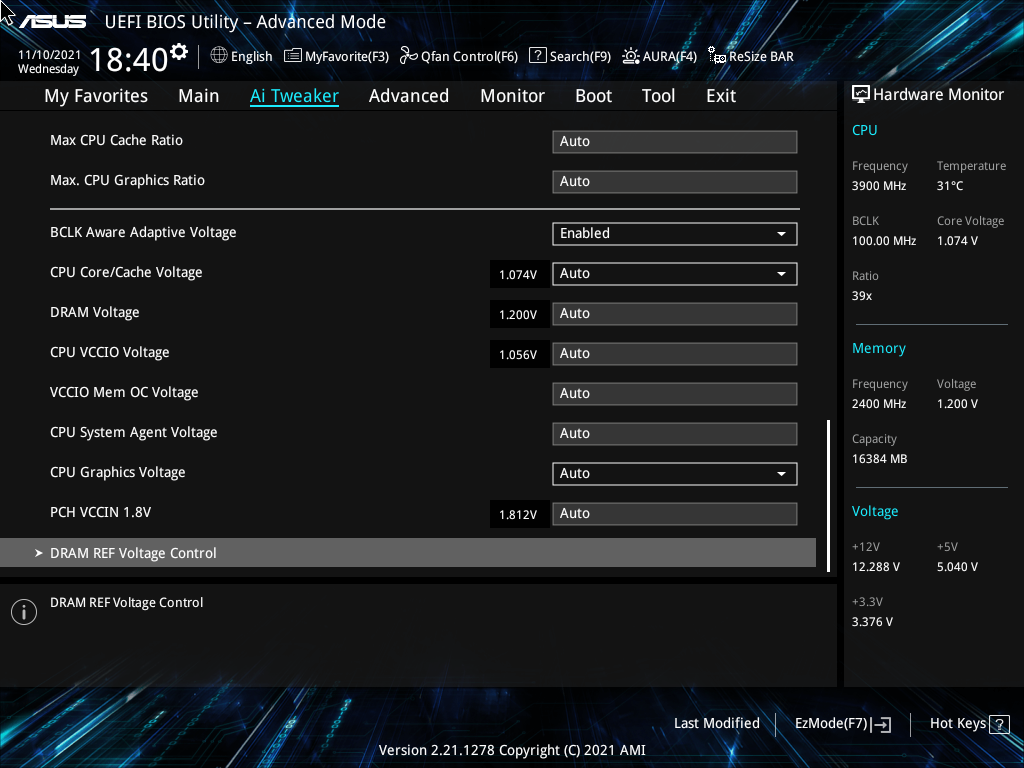Click the 1.056V VCCIO readout
The image size is (1024, 768).
point(519,355)
